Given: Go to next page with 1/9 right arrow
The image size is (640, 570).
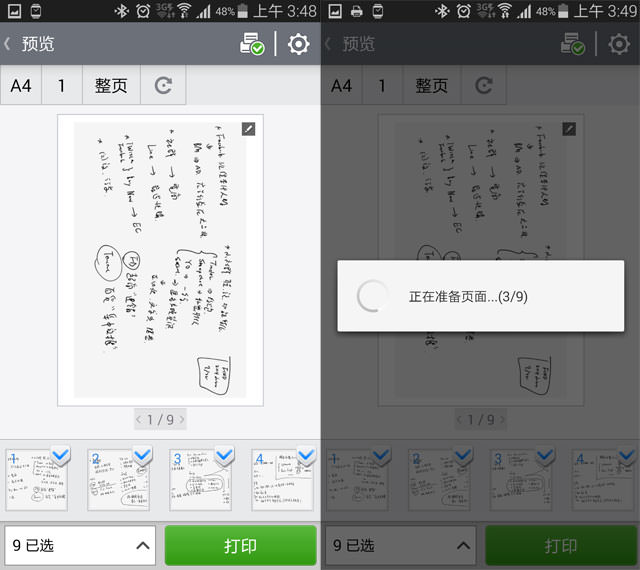Looking at the screenshot, I should [x=181, y=420].
